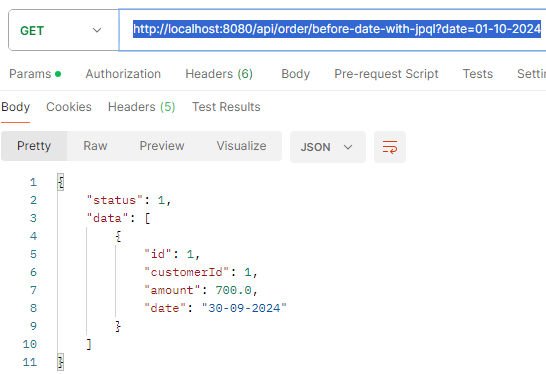Select the Pretty view
This screenshot has height=374, width=546.
34,146
